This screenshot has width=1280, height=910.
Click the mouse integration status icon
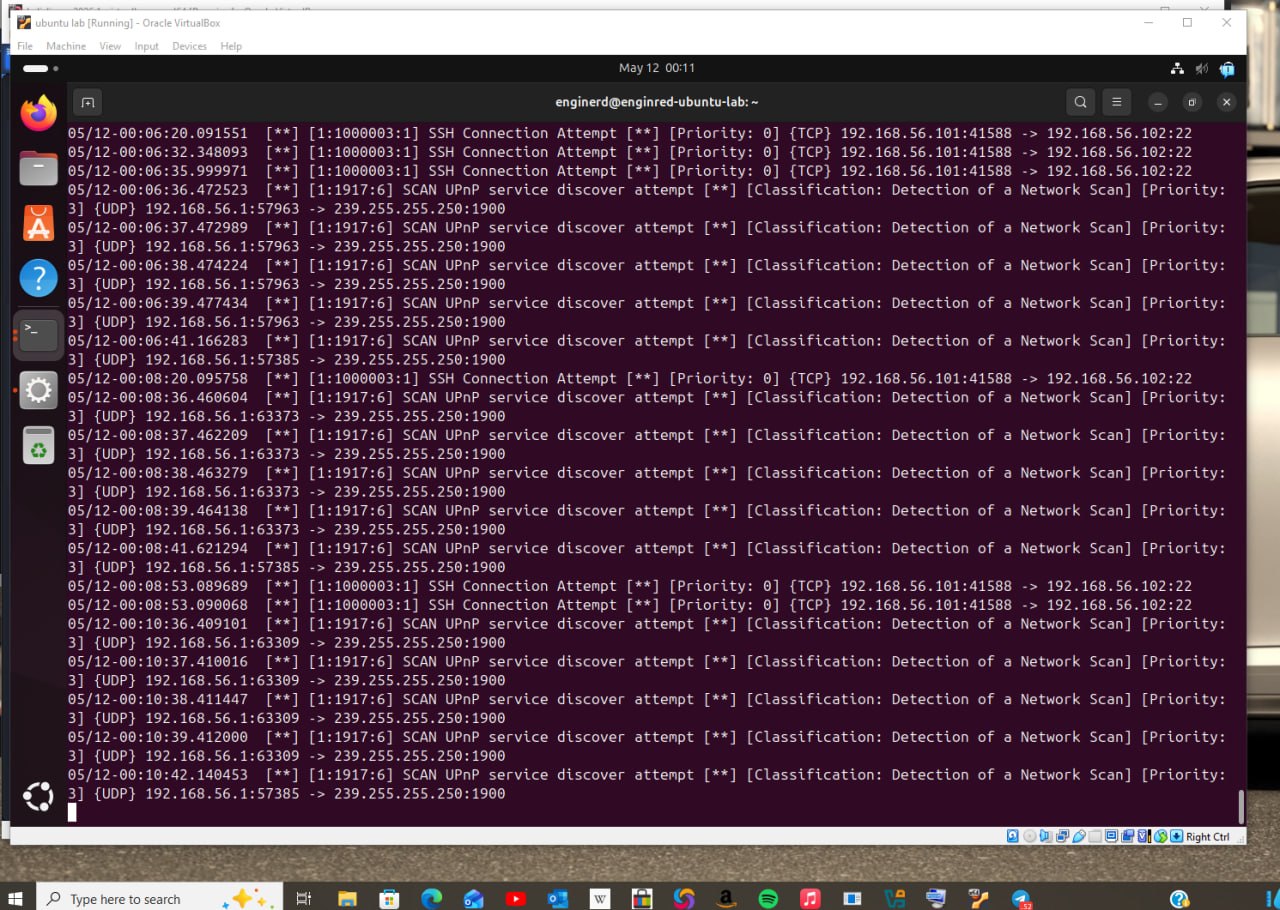click(1161, 836)
